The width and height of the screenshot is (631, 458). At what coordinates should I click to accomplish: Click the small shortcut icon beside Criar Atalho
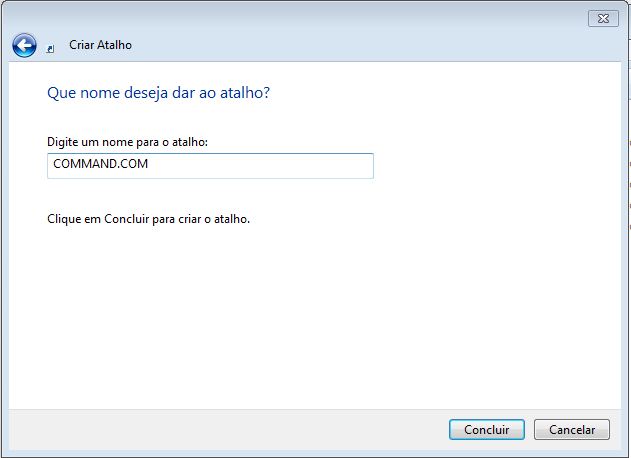click(50, 49)
